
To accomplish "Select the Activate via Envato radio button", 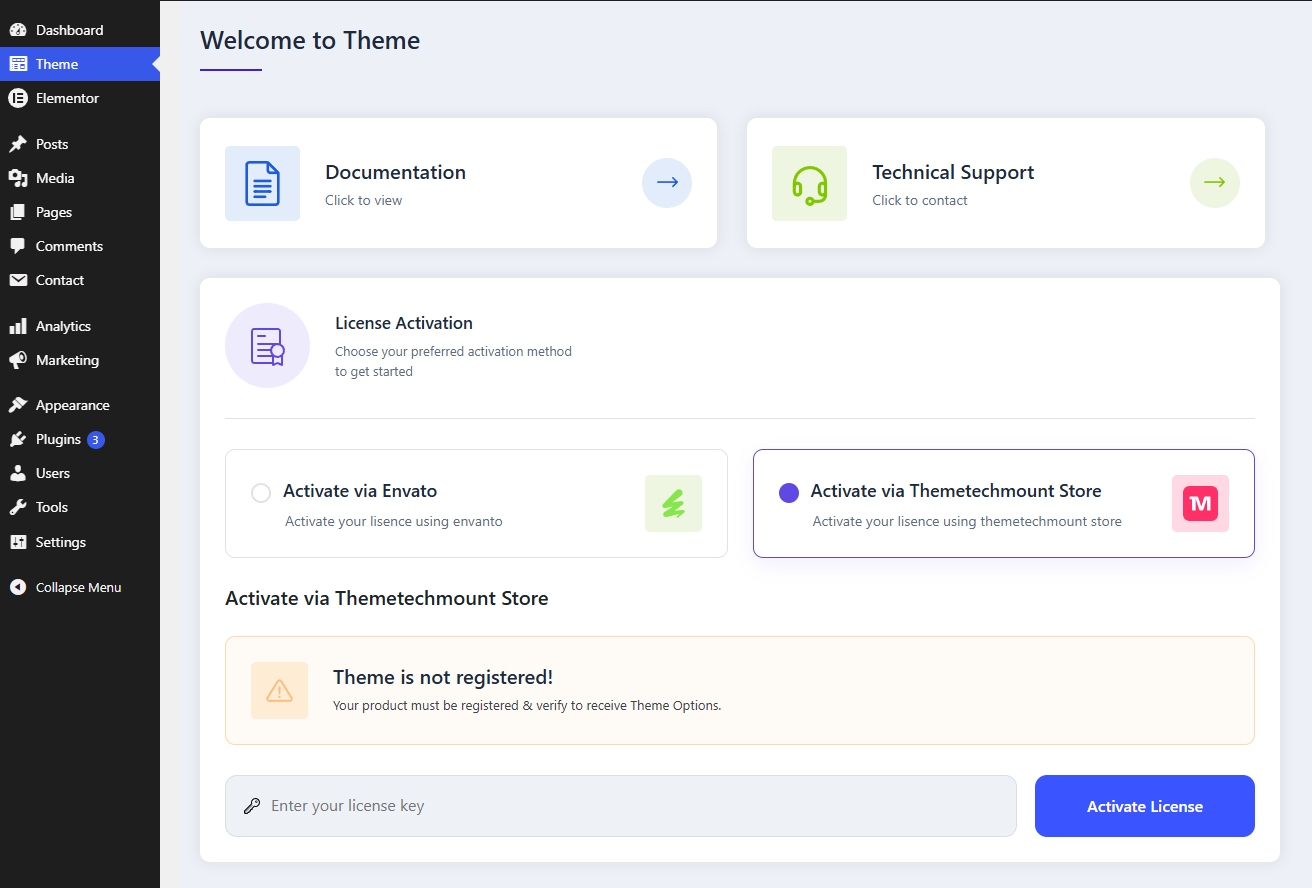I will tap(261, 493).
